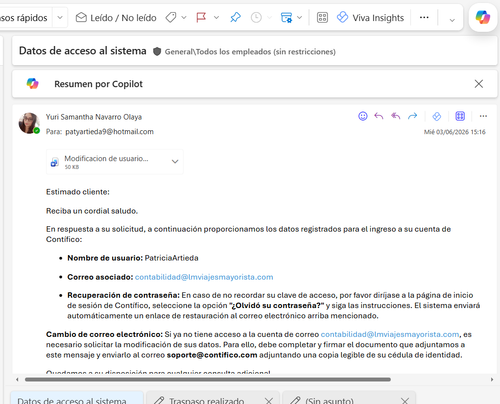Reply to the message
500x404 pixels.
click(379, 116)
